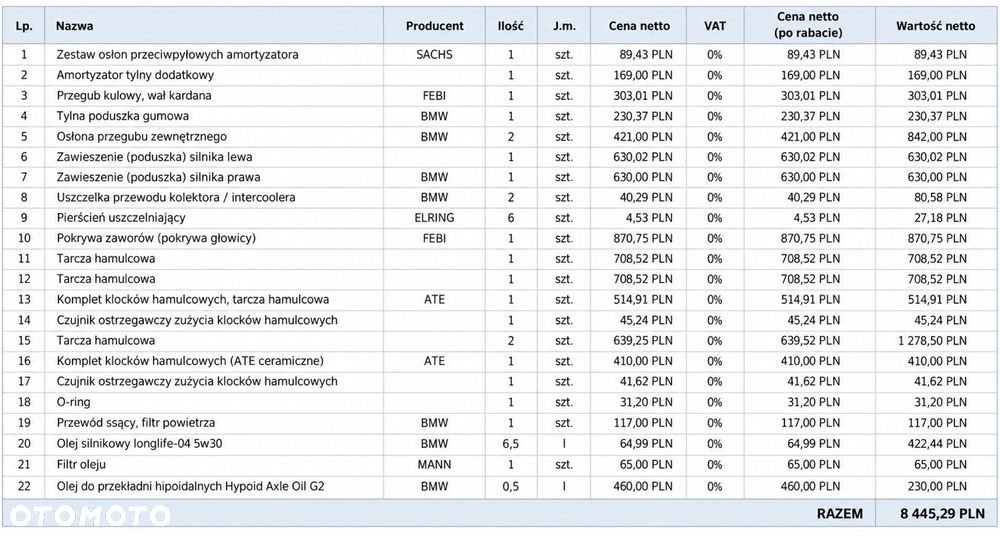Click the 'Ilość' column header

[x=510, y=26]
